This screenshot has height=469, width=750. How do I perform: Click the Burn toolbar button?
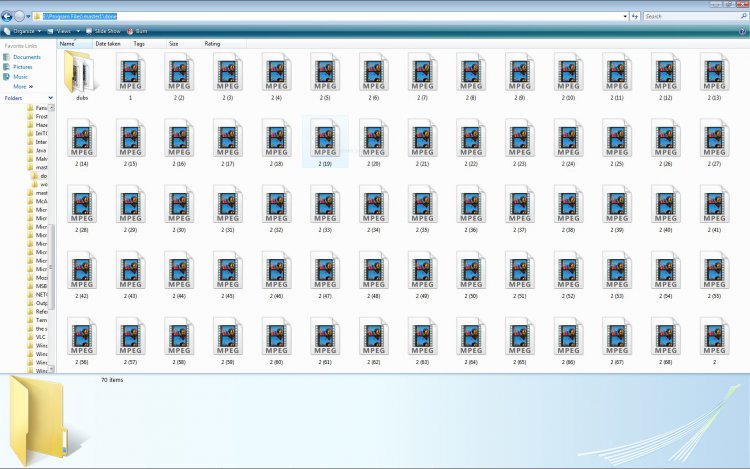pyautogui.click(x=137, y=31)
